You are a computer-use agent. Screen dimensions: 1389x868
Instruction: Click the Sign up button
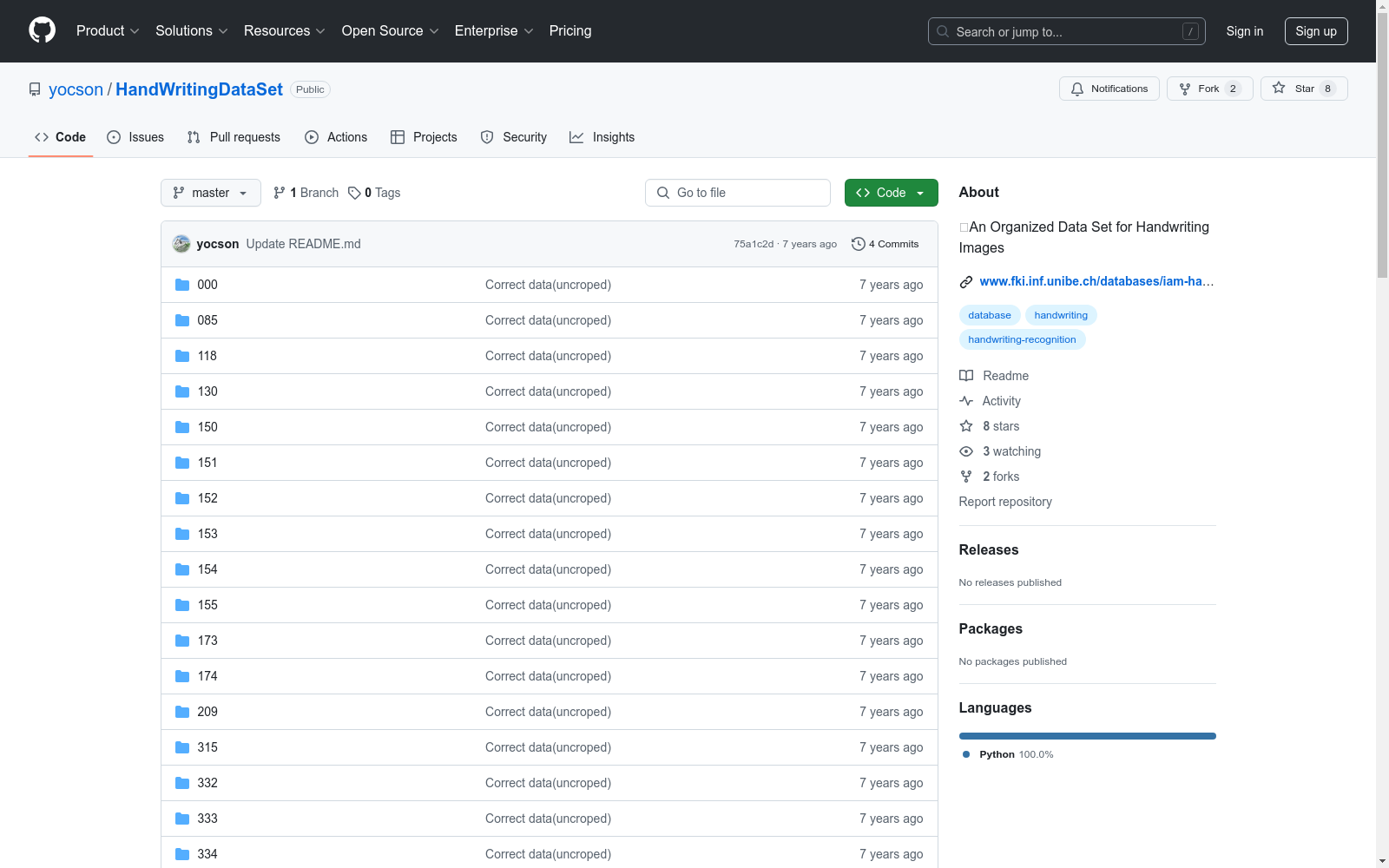[x=1316, y=31]
